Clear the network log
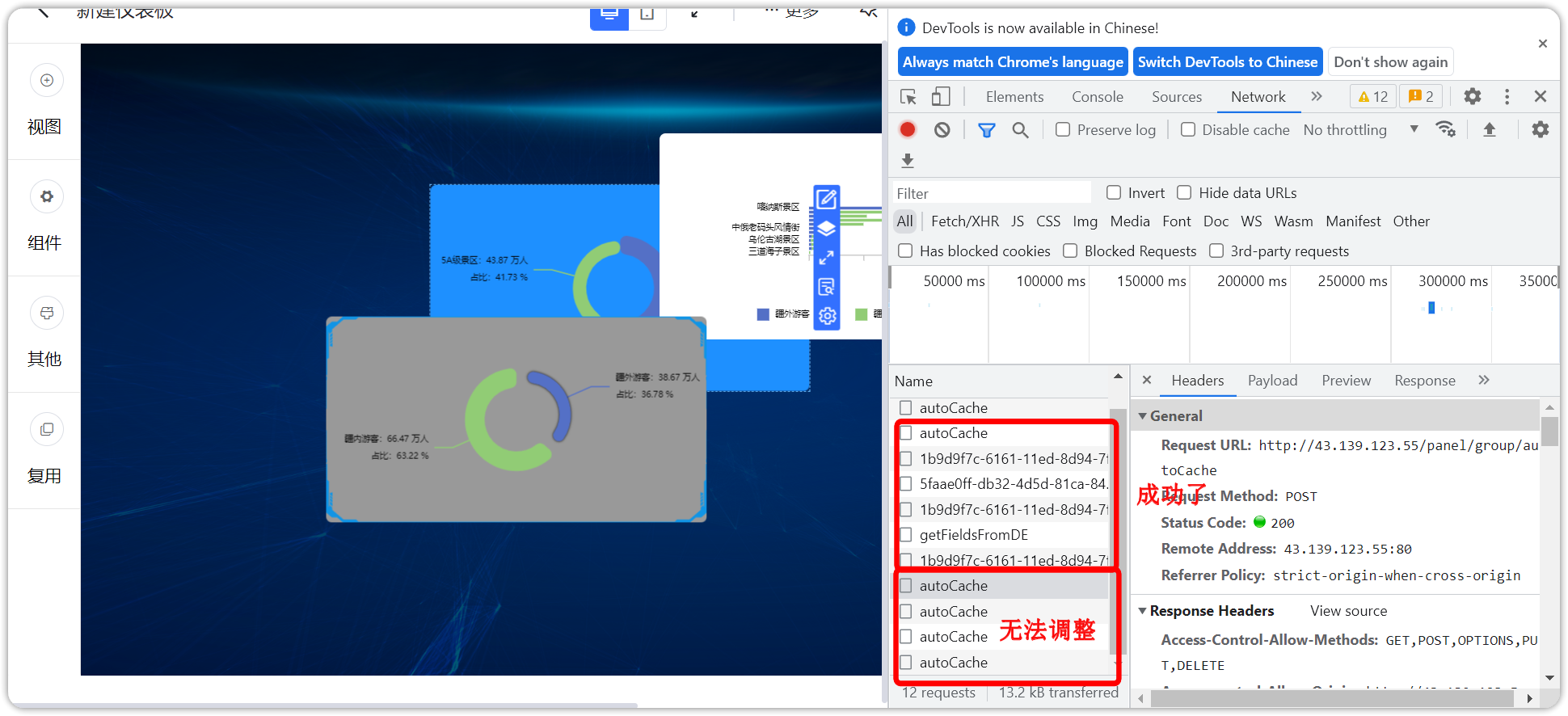This screenshot has width=1568, height=716. click(x=942, y=129)
